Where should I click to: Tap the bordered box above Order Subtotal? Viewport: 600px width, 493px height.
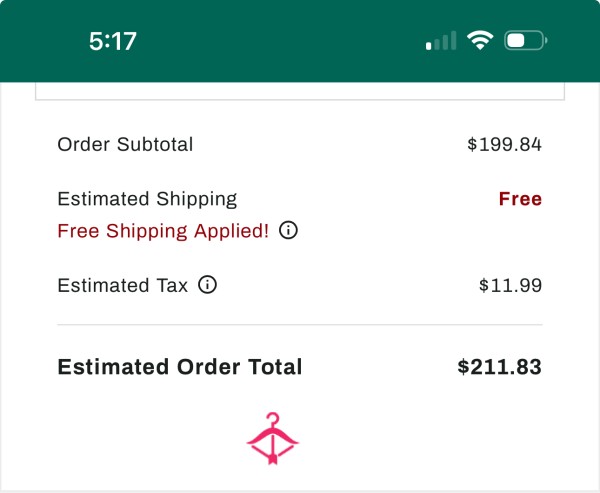point(300,91)
